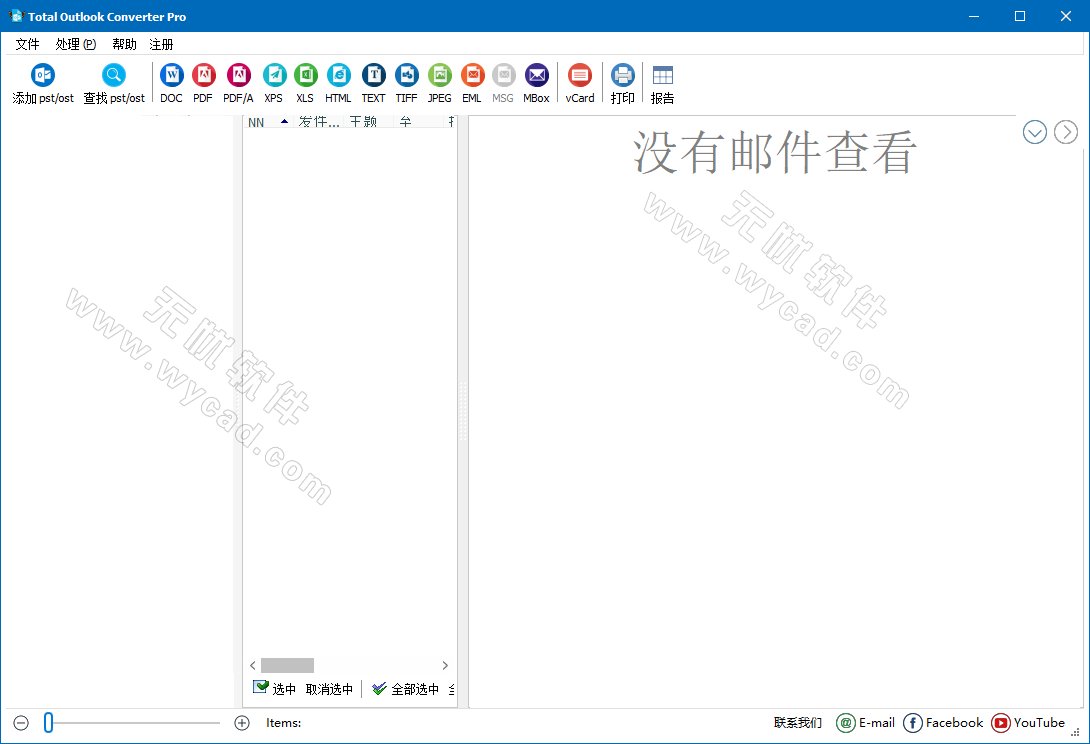This screenshot has height=744, width=1090.
Task: Select the PDF/A conversion icon
Action: 238,76
